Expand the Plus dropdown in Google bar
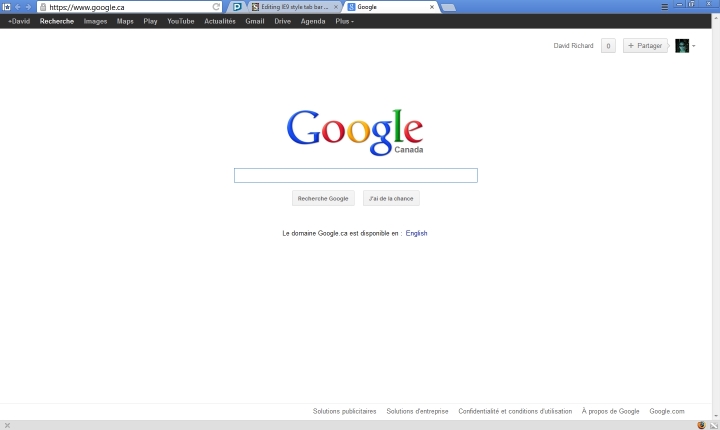This screenshot has height=430, width=720. [x=344, y=21]
